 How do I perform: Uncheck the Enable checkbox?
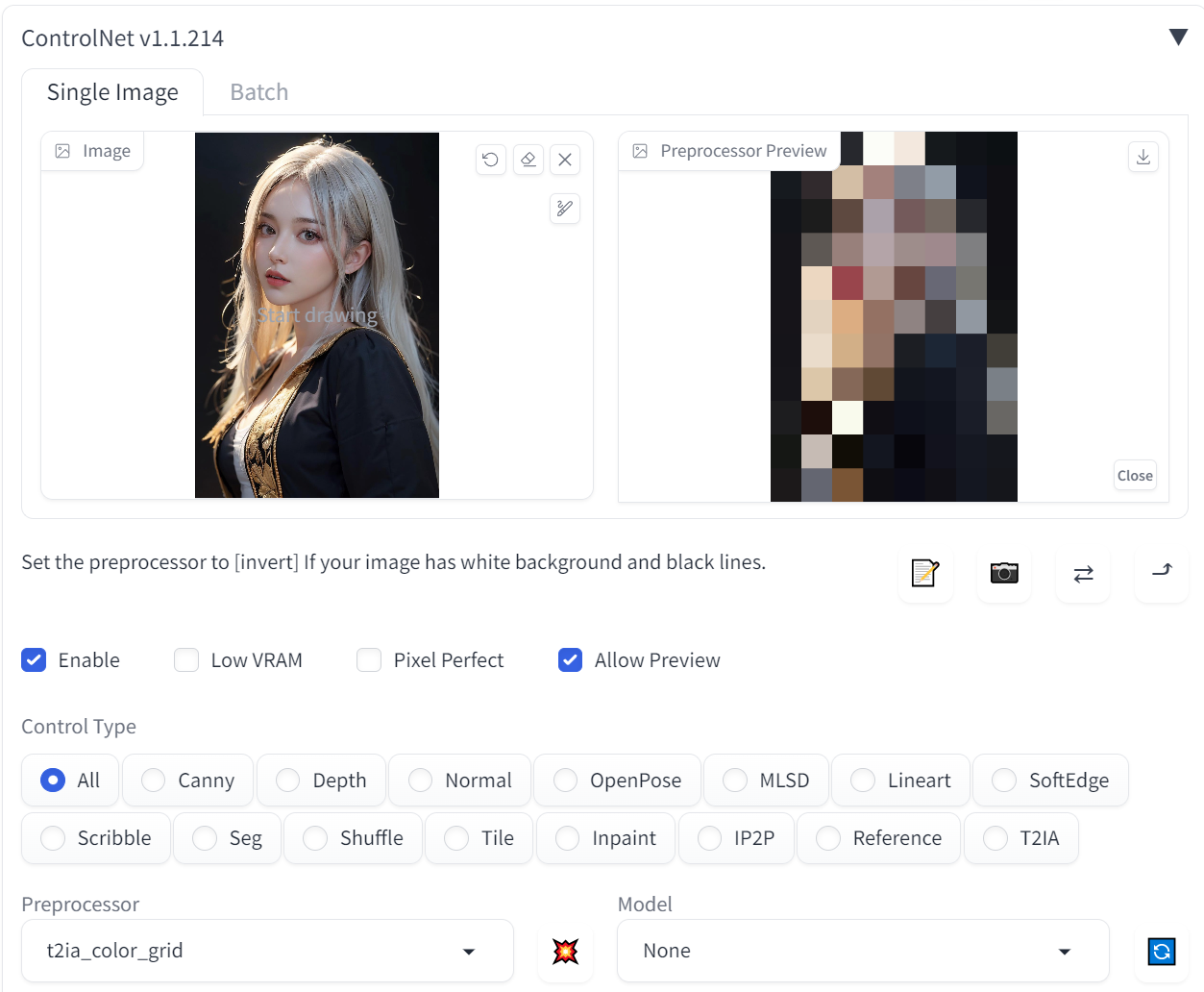35,660
